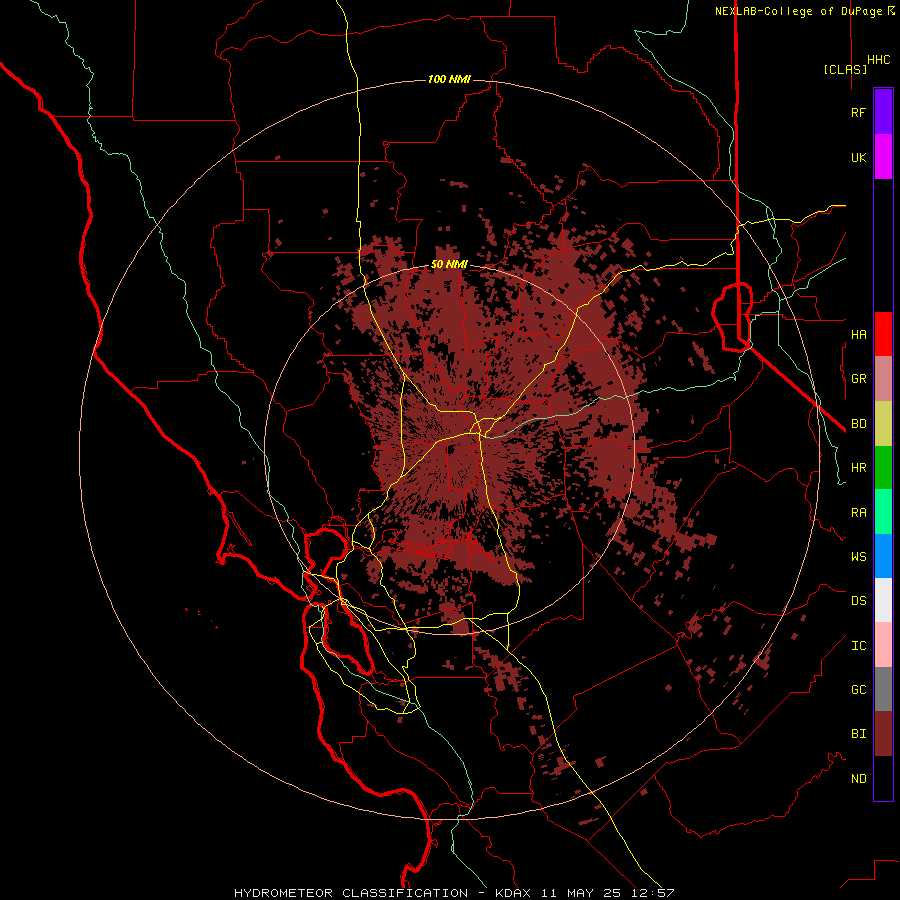This screenshot has height=900, width=900.
Task: Click the HR green legend swatch
Action: [883, 468]
